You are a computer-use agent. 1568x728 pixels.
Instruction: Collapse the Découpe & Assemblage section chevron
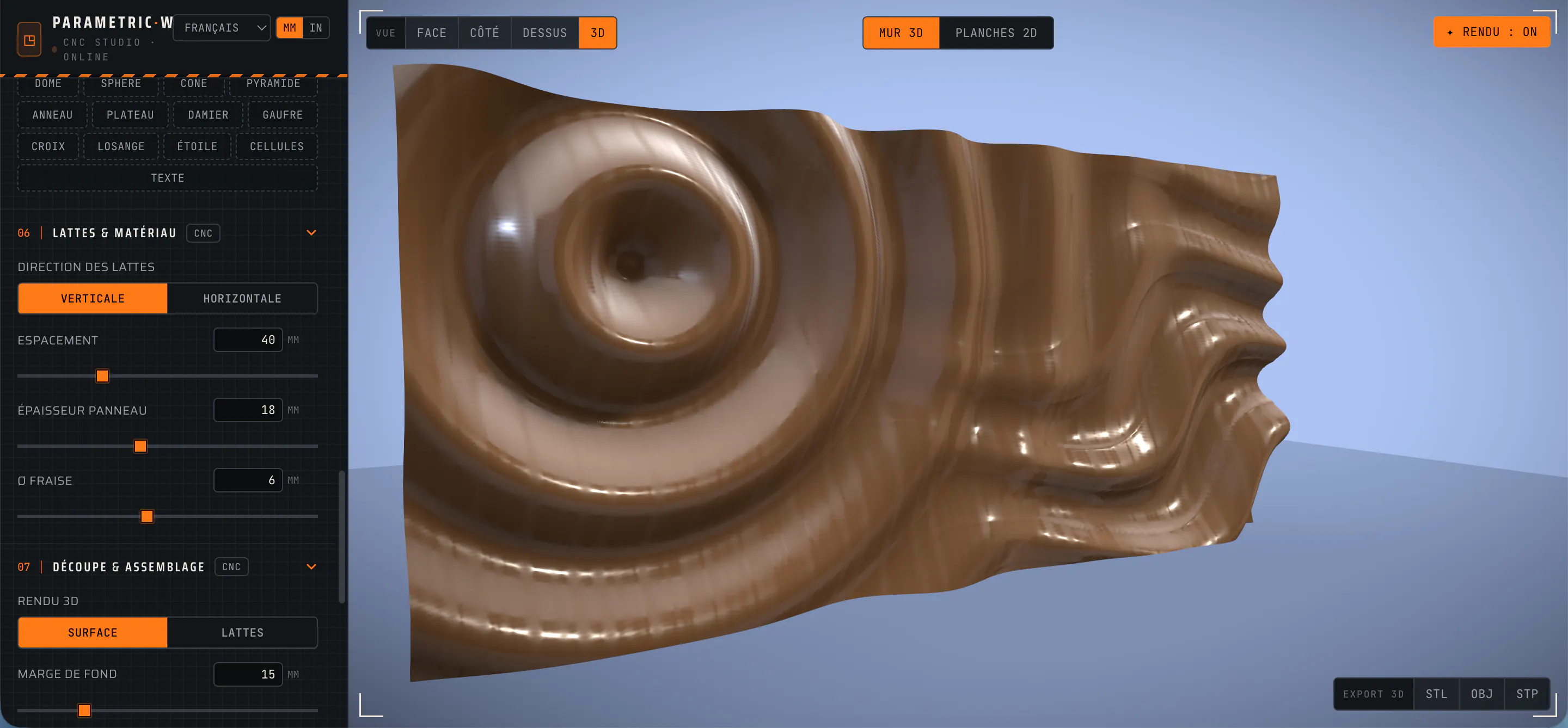pyautogui.click(x=311, y=567)
